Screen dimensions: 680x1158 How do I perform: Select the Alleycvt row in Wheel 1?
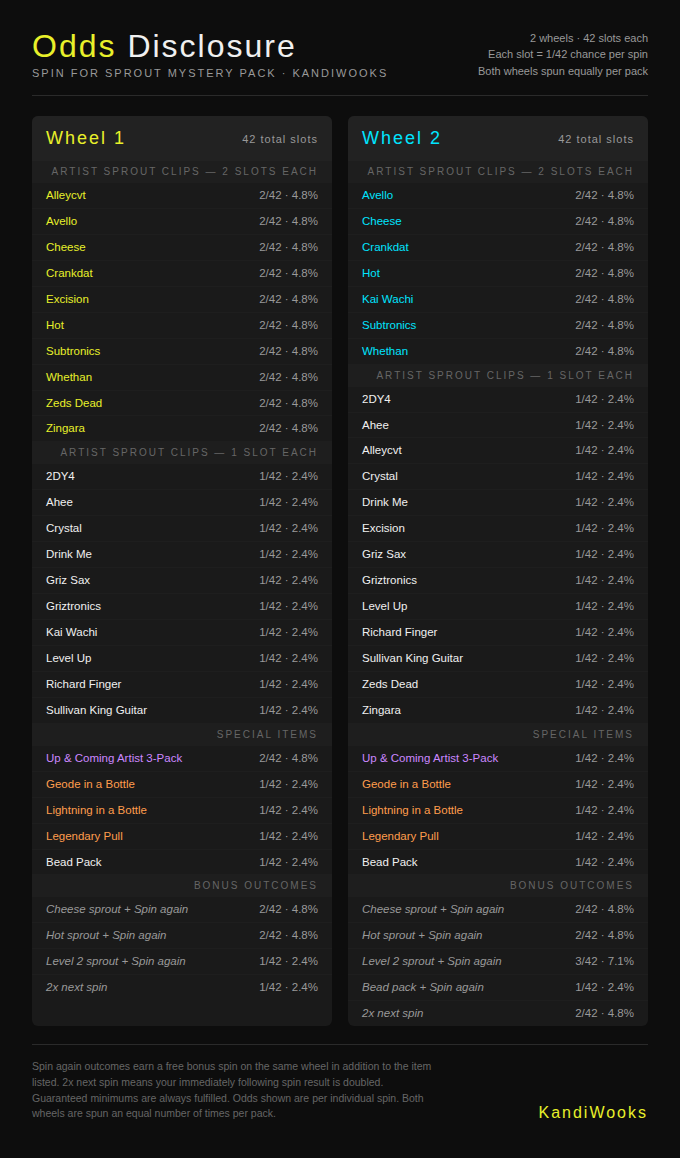click(x=182, y=196)
